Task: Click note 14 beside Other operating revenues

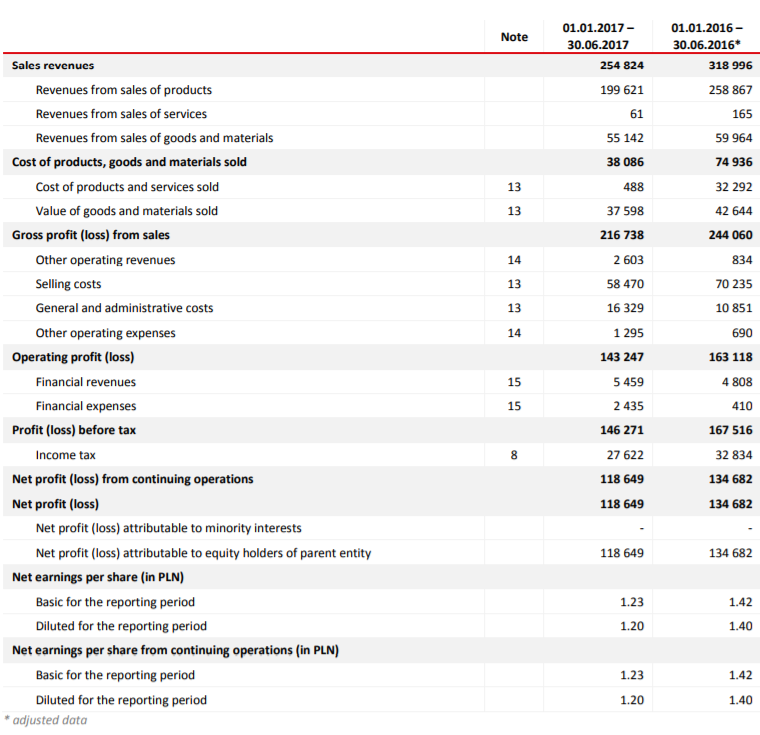Action: point(514,260)
